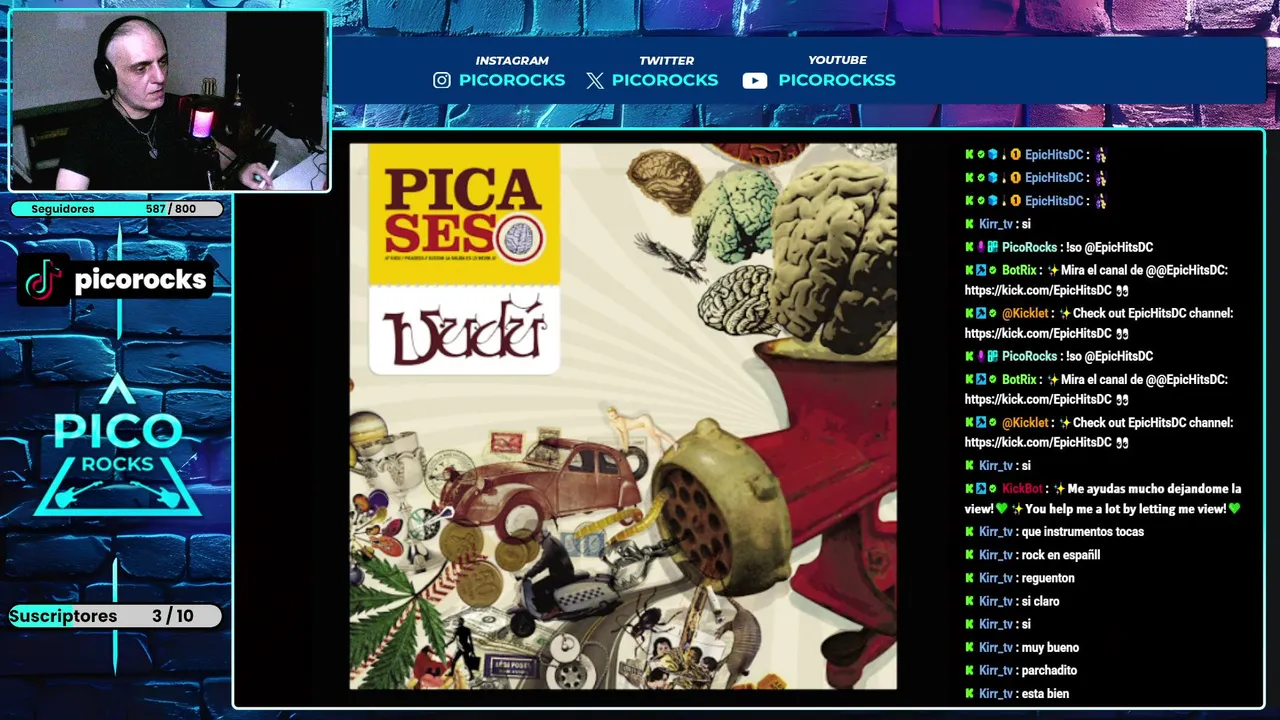
Task: Click chat message 'rock en españll'
Action: [1060, 555]
